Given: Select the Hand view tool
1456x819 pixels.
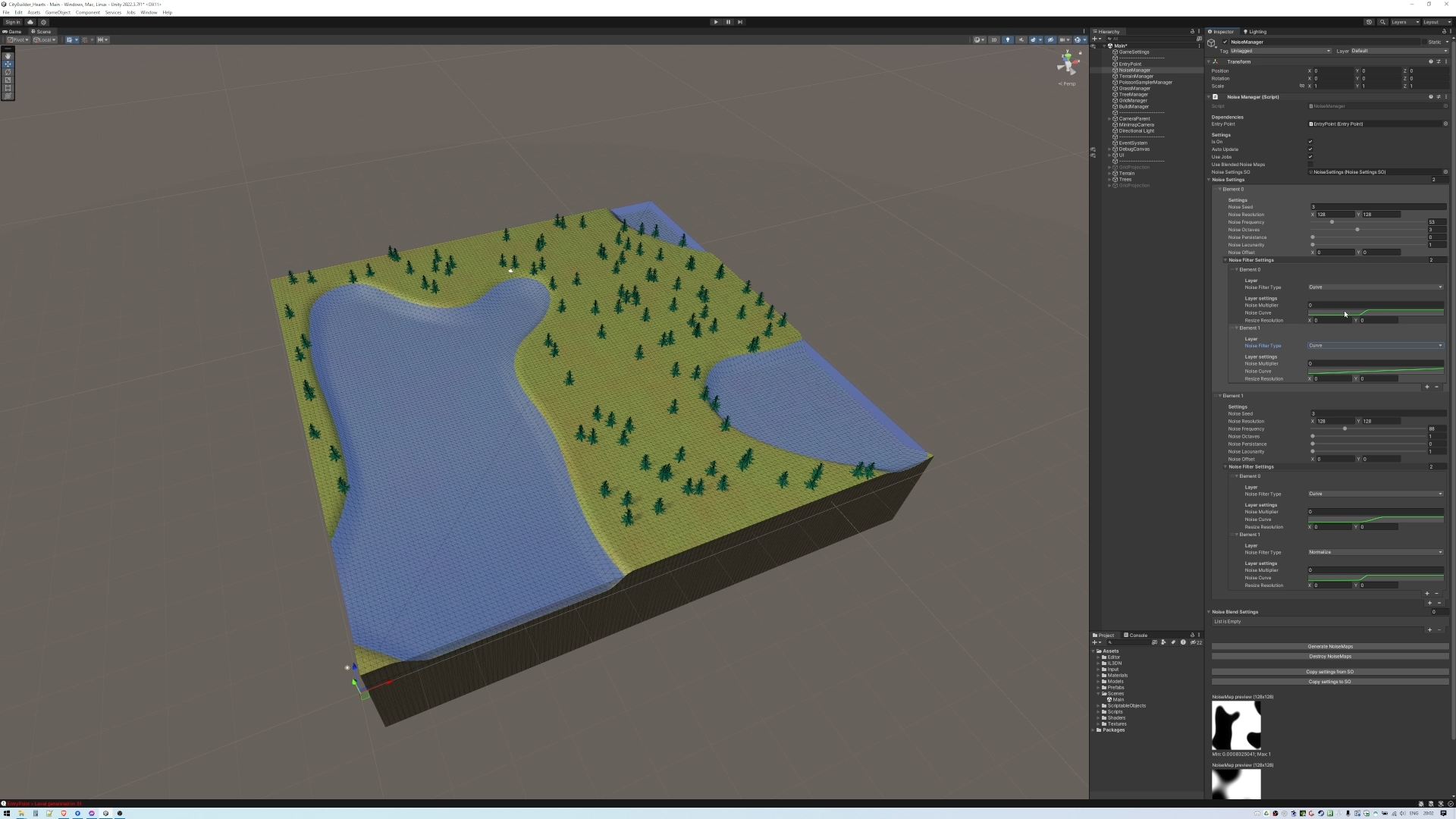Looking at the screenshot, I should point(8,56).
